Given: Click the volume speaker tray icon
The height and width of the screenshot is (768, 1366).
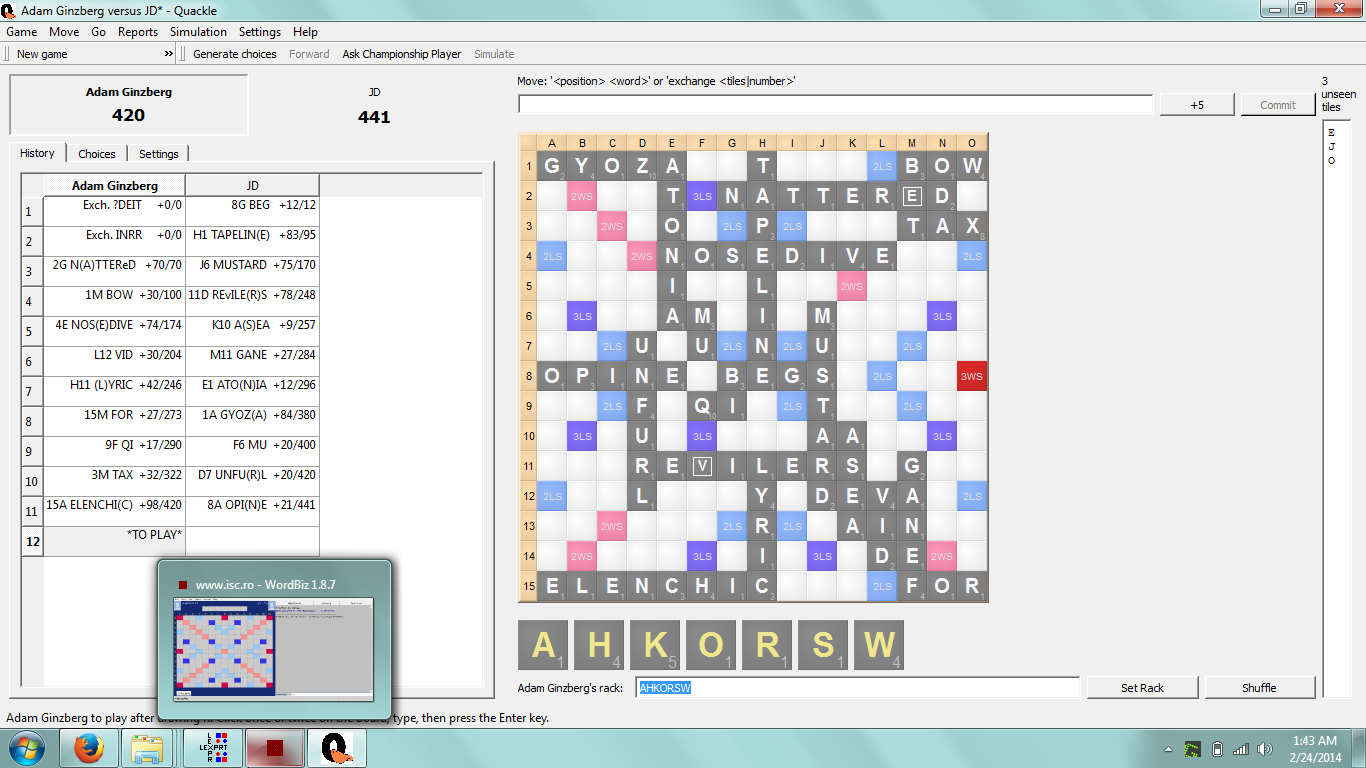Looking at the screenshot, I should tap(1264, 749).
